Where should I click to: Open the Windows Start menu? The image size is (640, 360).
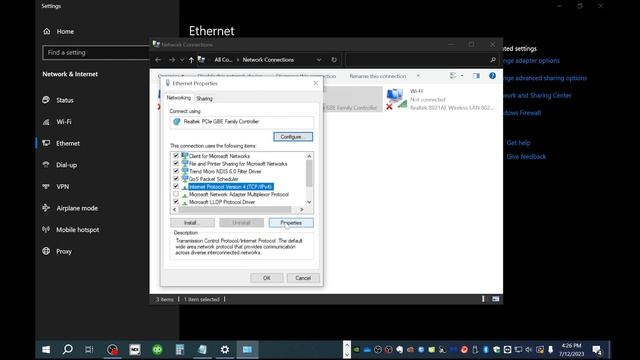pos(46,350)
